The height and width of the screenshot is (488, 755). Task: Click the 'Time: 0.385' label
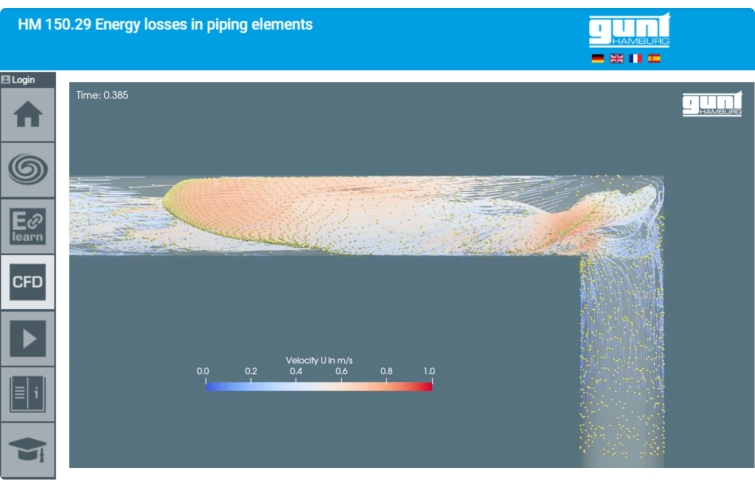tap(102, 95)
